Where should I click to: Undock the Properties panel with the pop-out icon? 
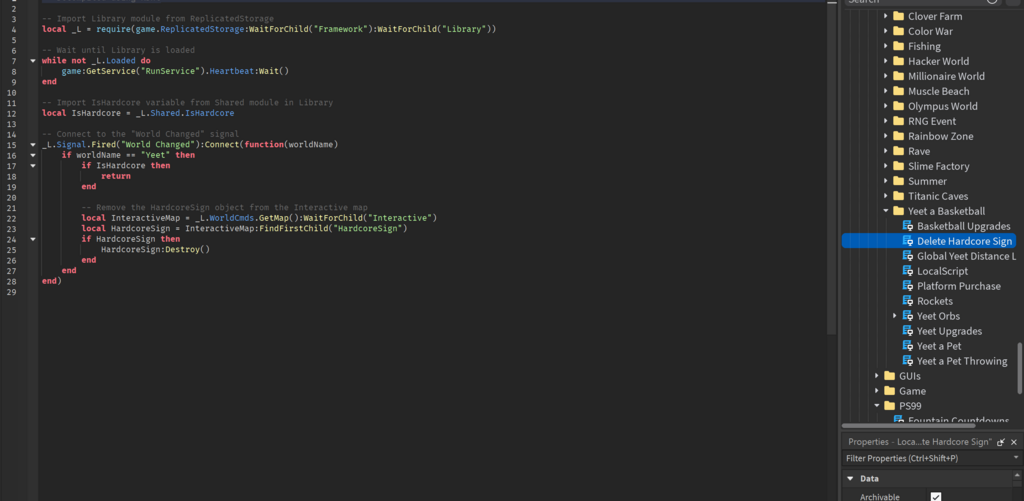point(1001,441)
